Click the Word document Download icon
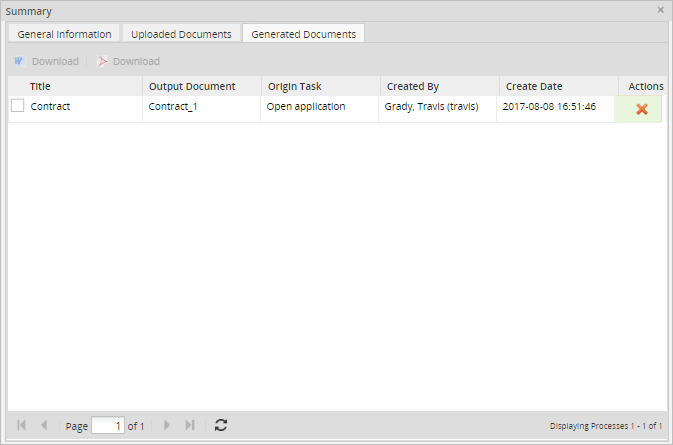The width and height of the screenshot is (673, 445). [x=19, y=61]
